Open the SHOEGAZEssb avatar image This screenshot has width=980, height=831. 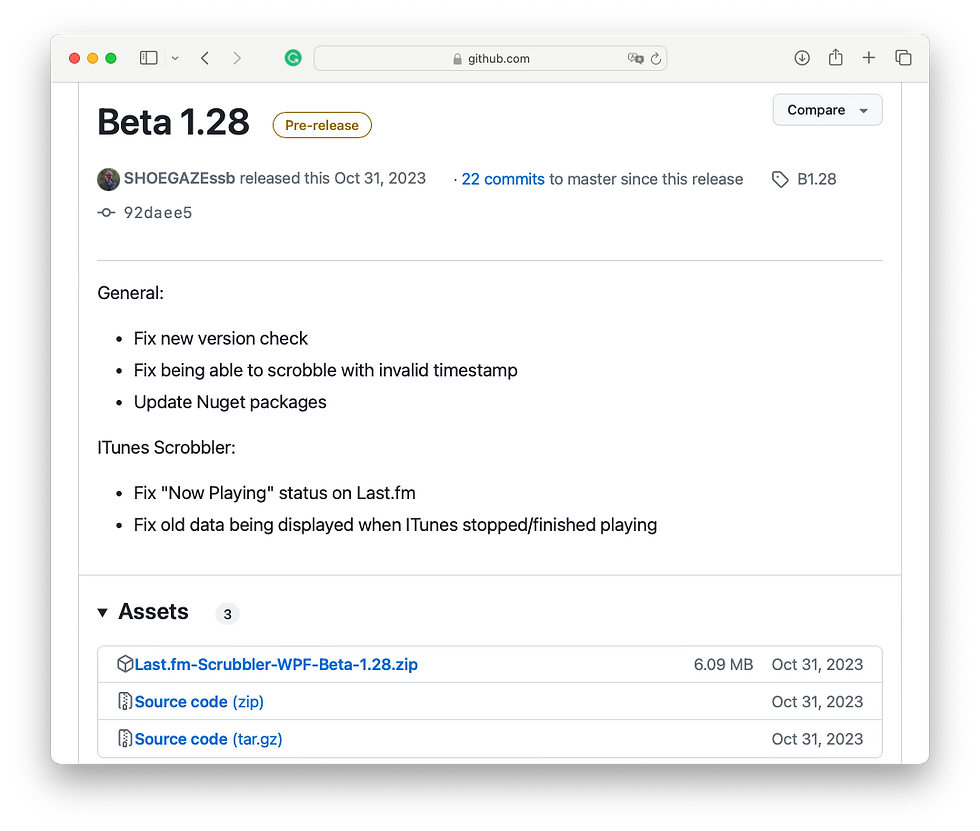[x=108, y=179]
